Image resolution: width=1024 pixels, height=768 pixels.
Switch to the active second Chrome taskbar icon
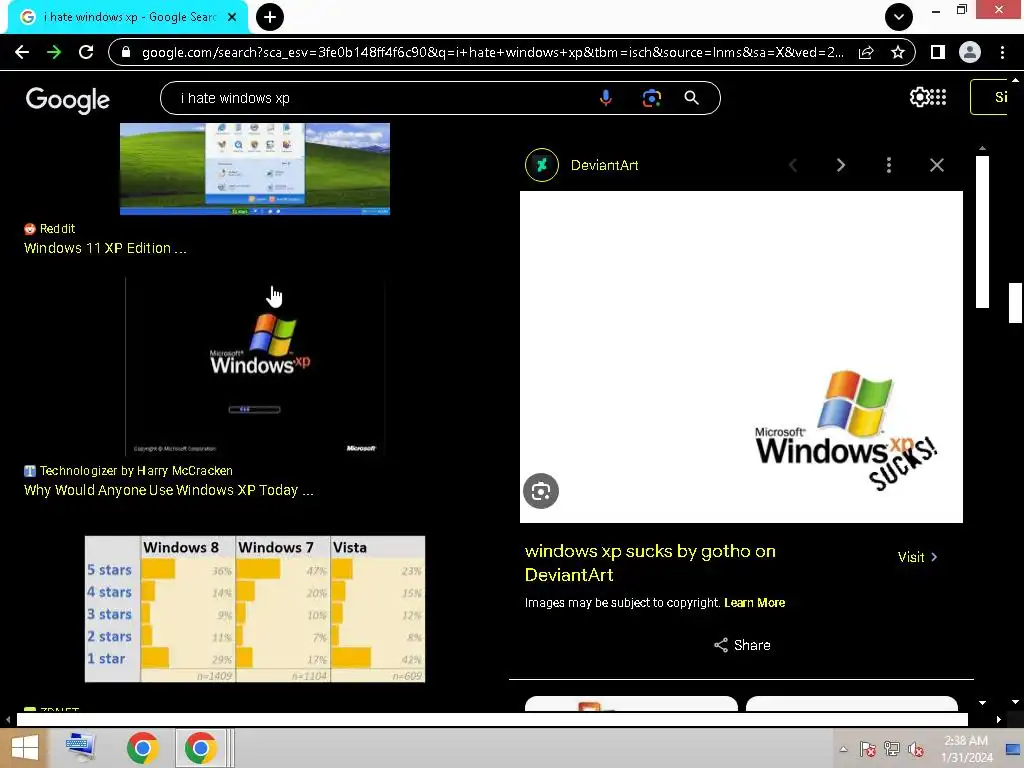tap(200, 748)
